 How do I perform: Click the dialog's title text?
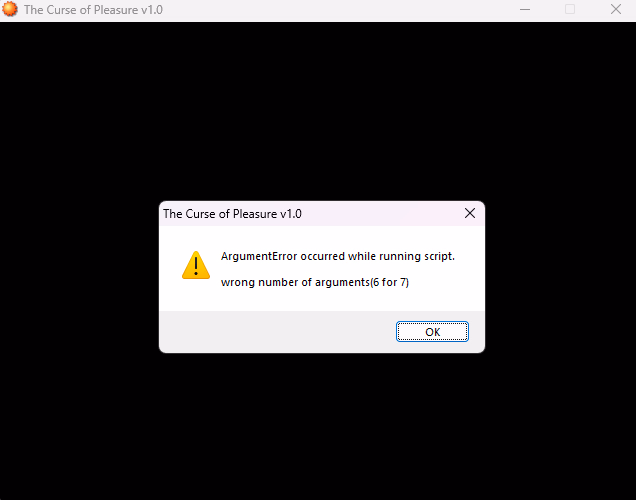click(x=232, y=214)
